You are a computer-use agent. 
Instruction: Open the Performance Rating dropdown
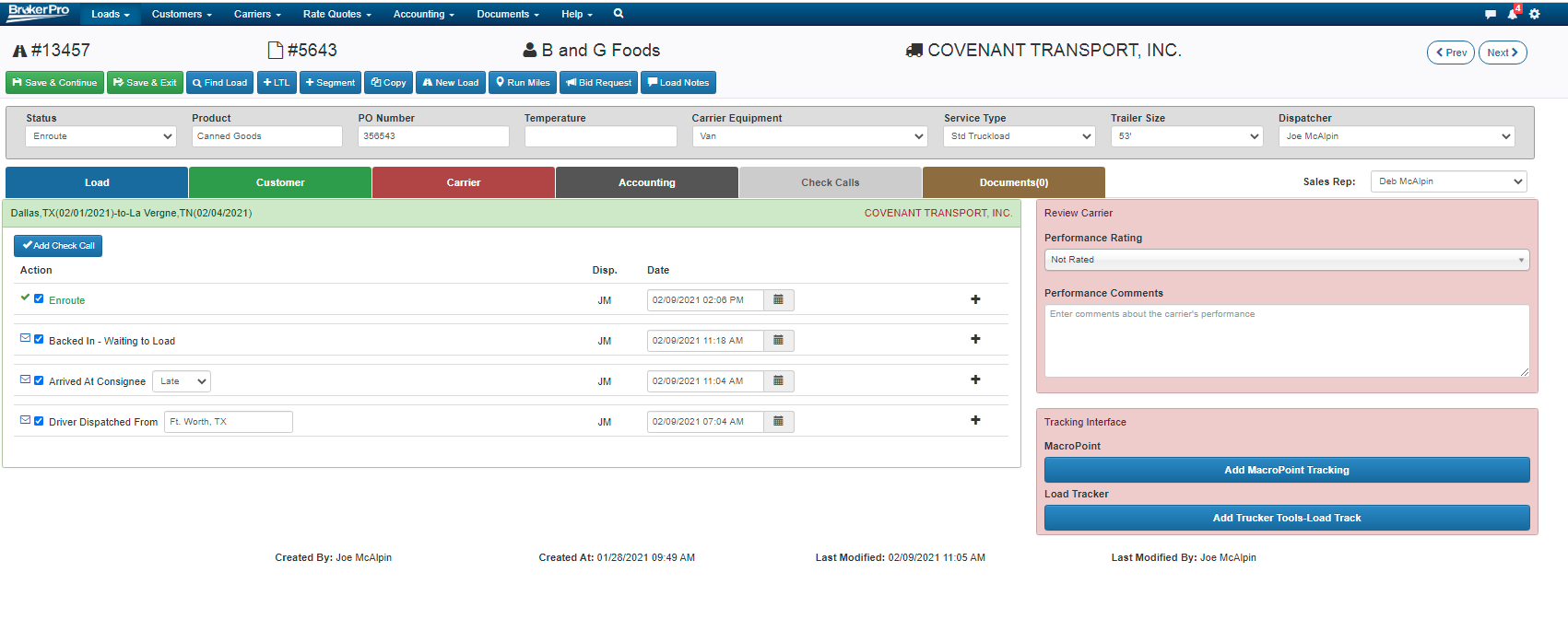tap(1287, 260)
